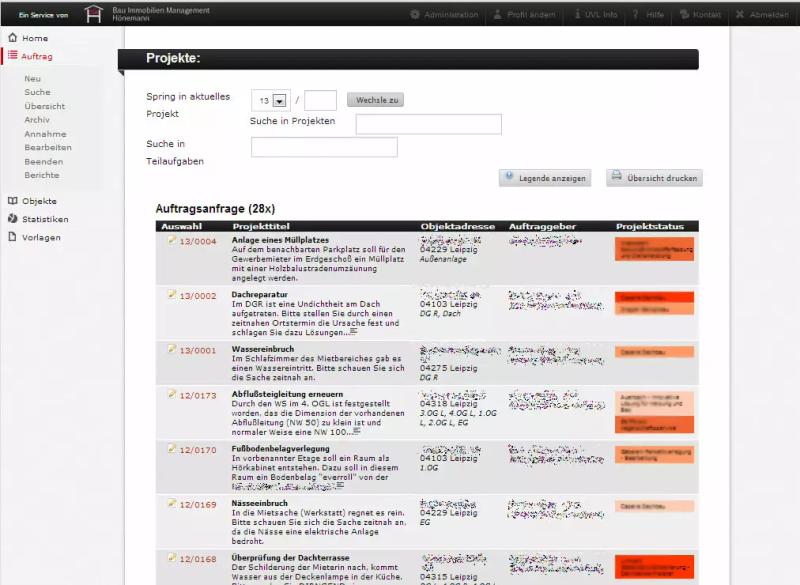Image resolution: width=800 pixels, height=585 pixels.
Task: Click the Übersicht drucken button
Action: [x=655, y=178]
